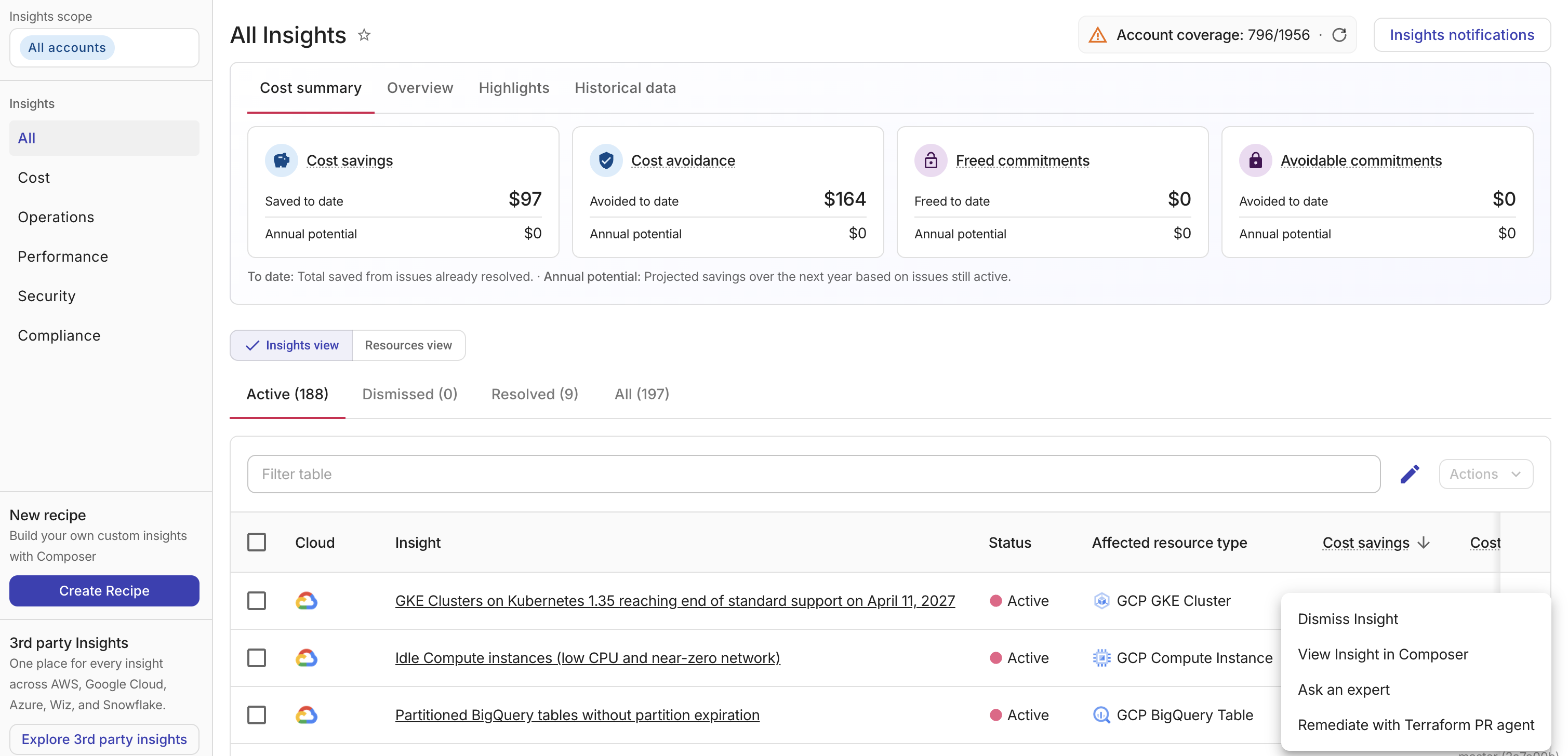Viewport: 1568px width, 756px height.
Task: Click Explore 3rd party insights button
Action: coord(104,739)
